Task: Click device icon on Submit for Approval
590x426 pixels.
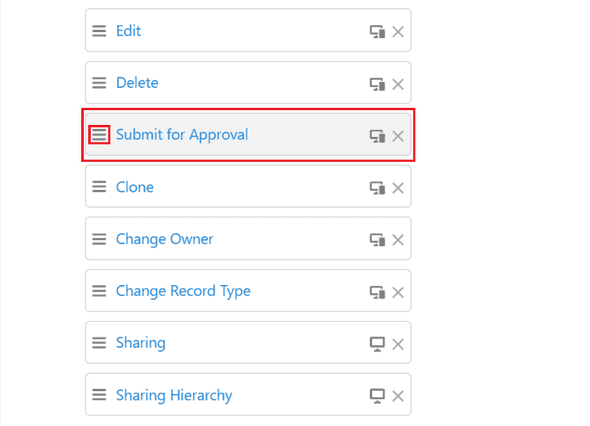Action: tap(377, 136)
